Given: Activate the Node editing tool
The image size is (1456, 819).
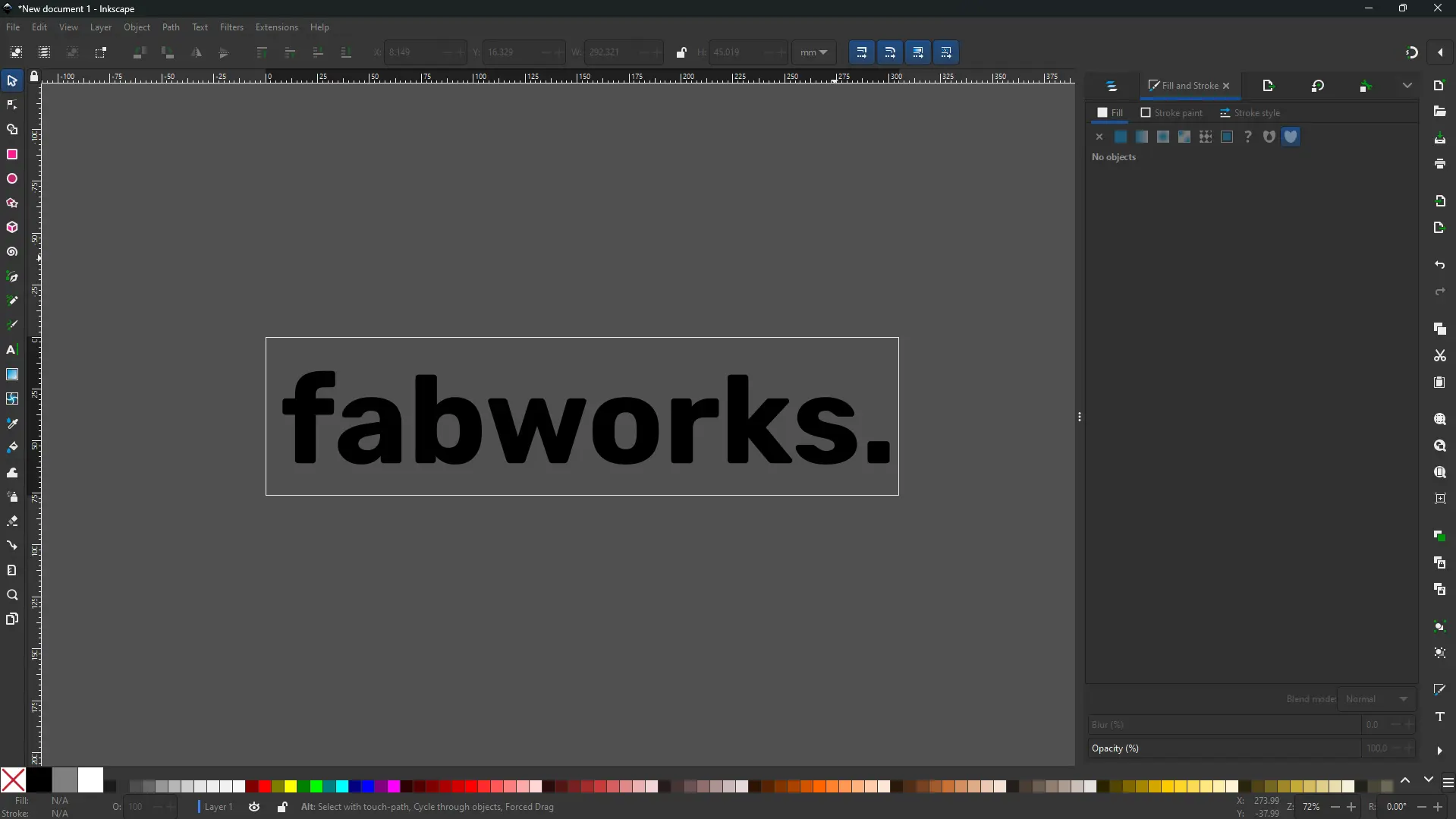Looking at the screenshot, I should (12, 105).
